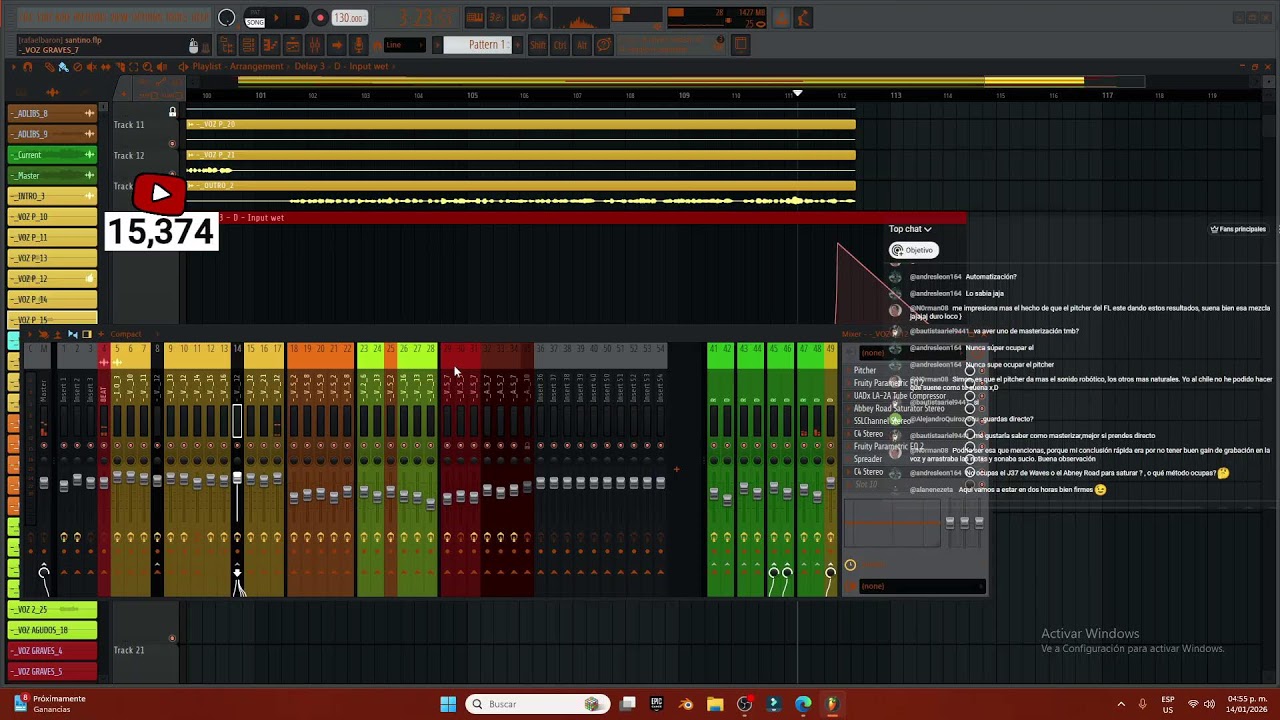Open the mixer output (none) dropdown at bottom
1280x720 pixels.
click(x=921, y=586)
